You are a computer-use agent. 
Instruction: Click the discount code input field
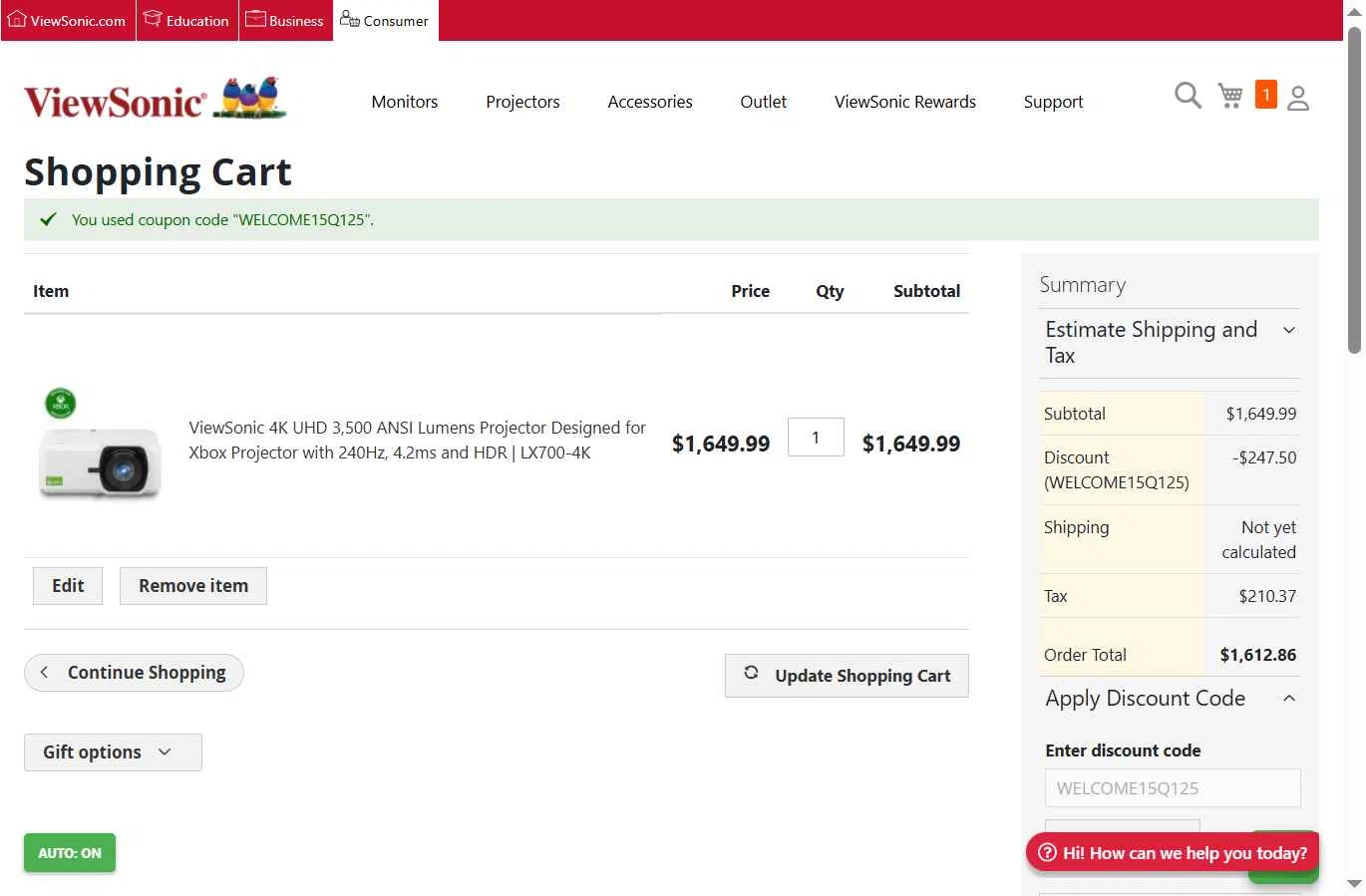(x=1173, y=787)
